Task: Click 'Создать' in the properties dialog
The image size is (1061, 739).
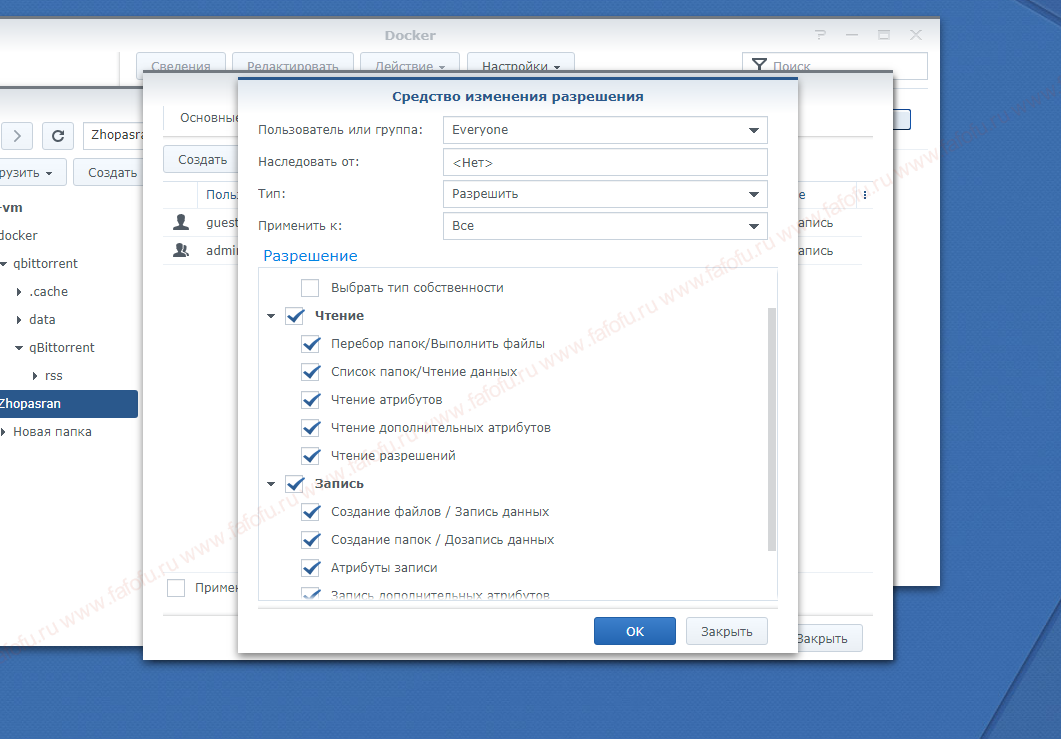Action: pos(201,160)
